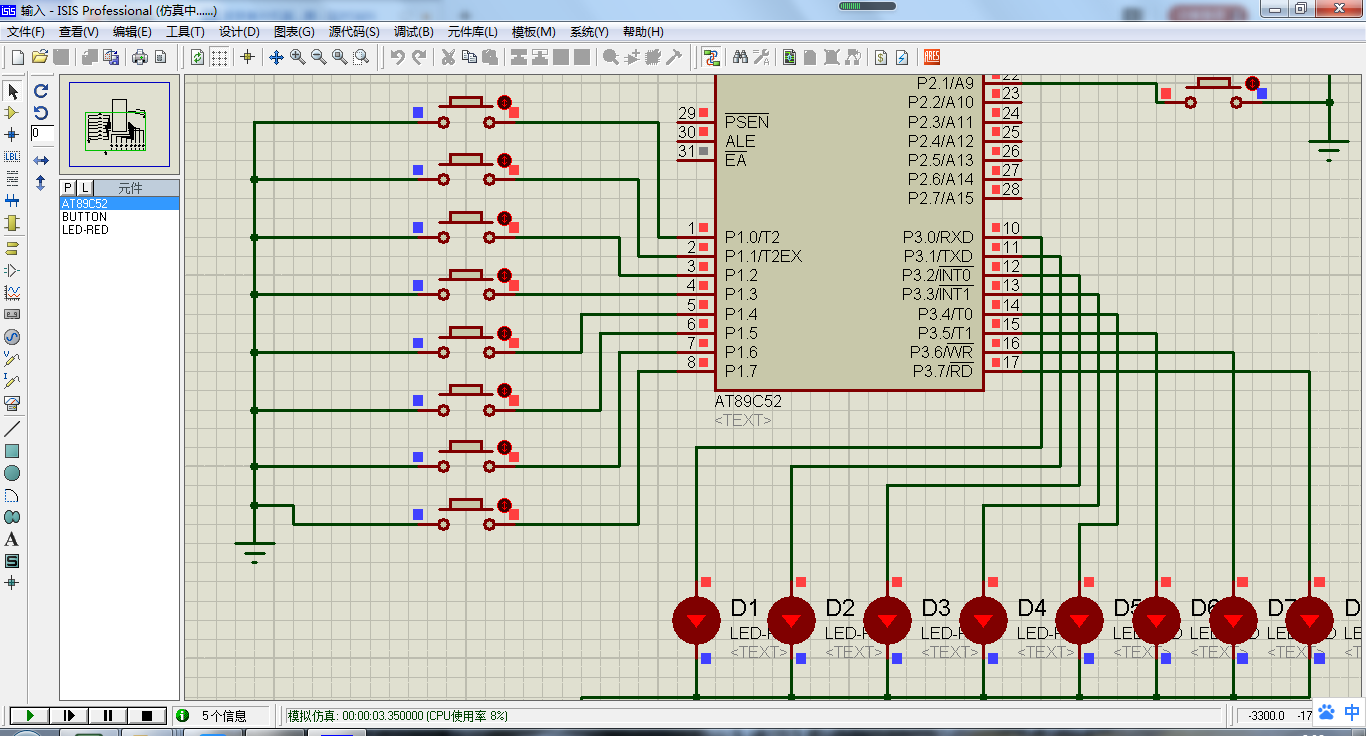The width and height of the screenshot is (1366, 736).
Task: Open the 调试(B) debug menu
Action: tap(413, 32)
